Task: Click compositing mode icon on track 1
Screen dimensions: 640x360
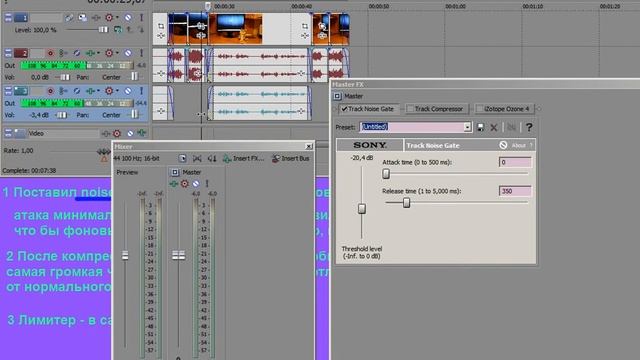Action: (x=117, y=29)
